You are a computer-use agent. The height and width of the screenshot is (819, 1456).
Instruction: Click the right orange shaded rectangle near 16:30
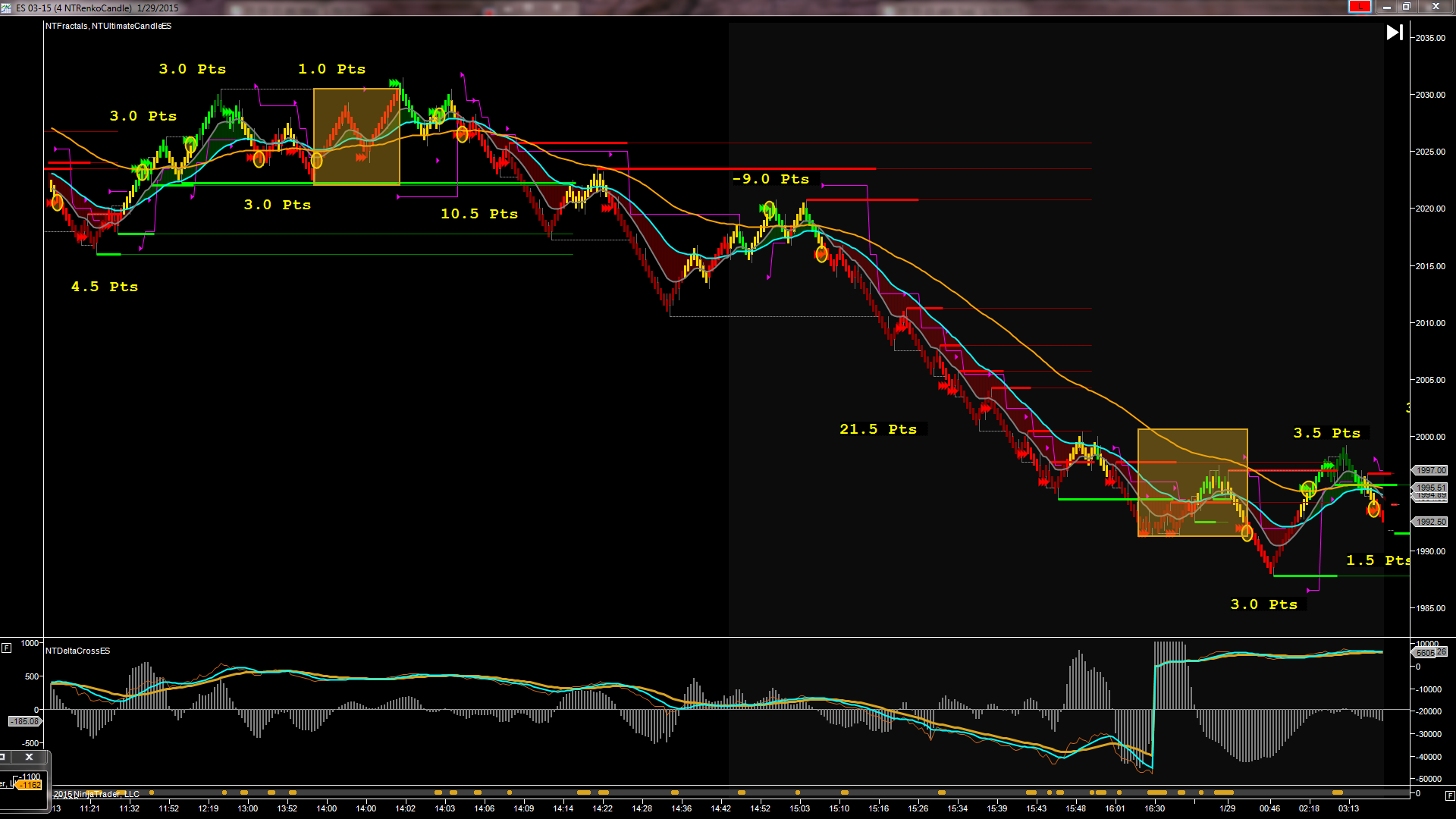(x=1192, y=483)
